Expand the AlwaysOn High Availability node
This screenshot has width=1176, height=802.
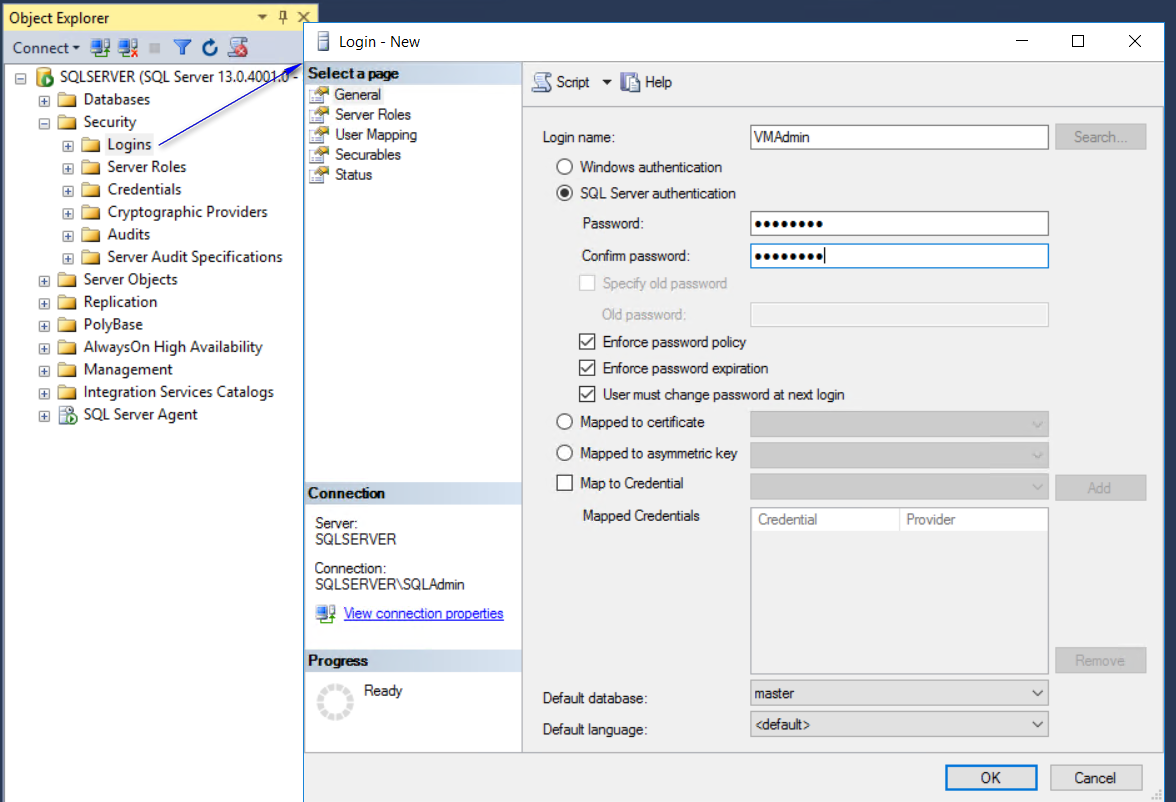coord(44,348)
